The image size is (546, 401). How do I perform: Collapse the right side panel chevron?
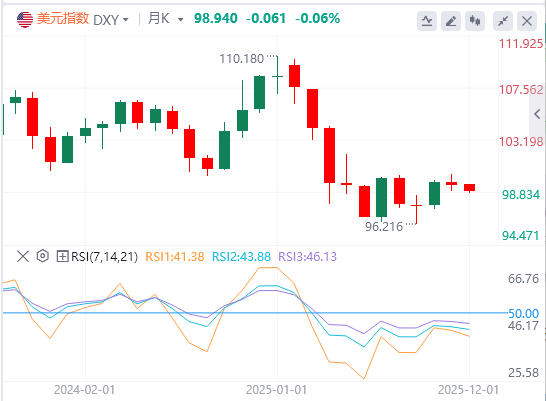pyautogui.click(x=537, y=114)
